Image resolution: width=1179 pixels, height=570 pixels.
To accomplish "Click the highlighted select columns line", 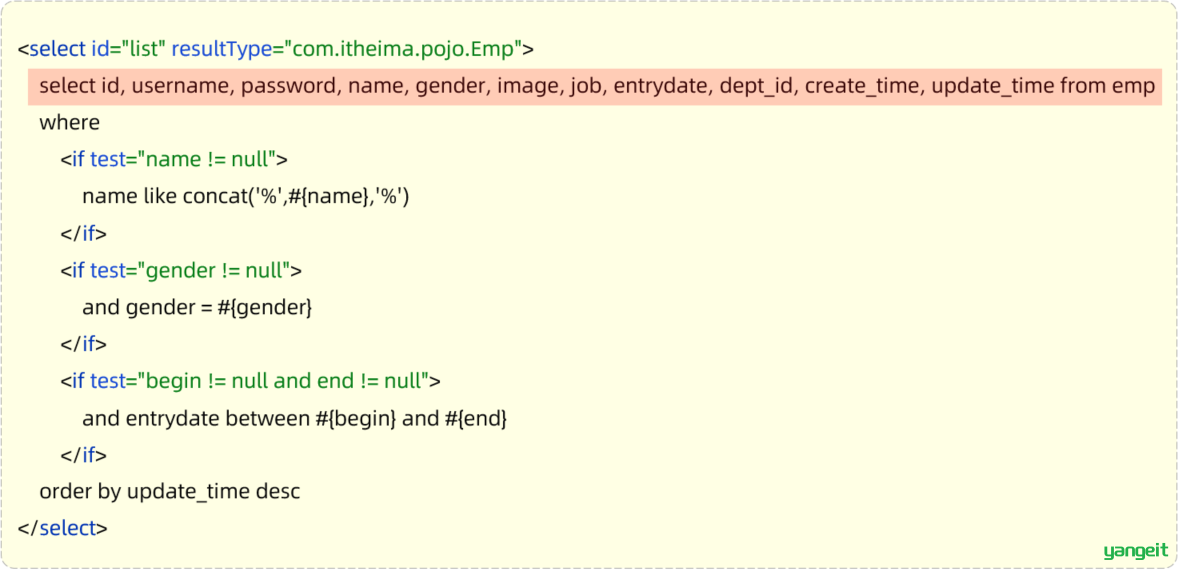I will (596, 86).
